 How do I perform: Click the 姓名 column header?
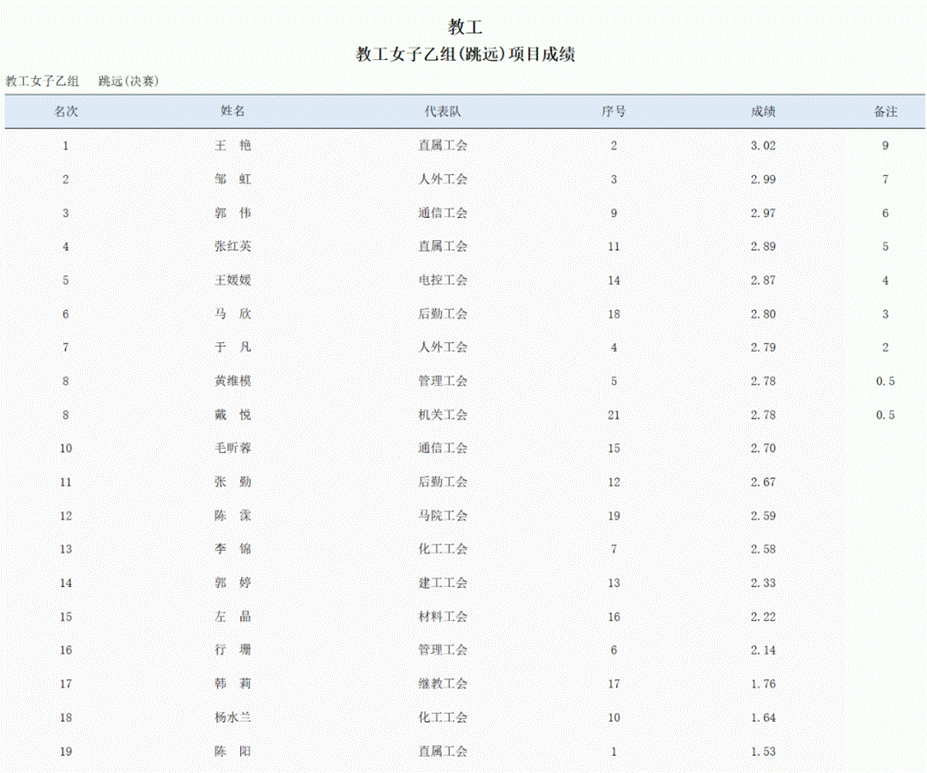(x=232, y=112)
